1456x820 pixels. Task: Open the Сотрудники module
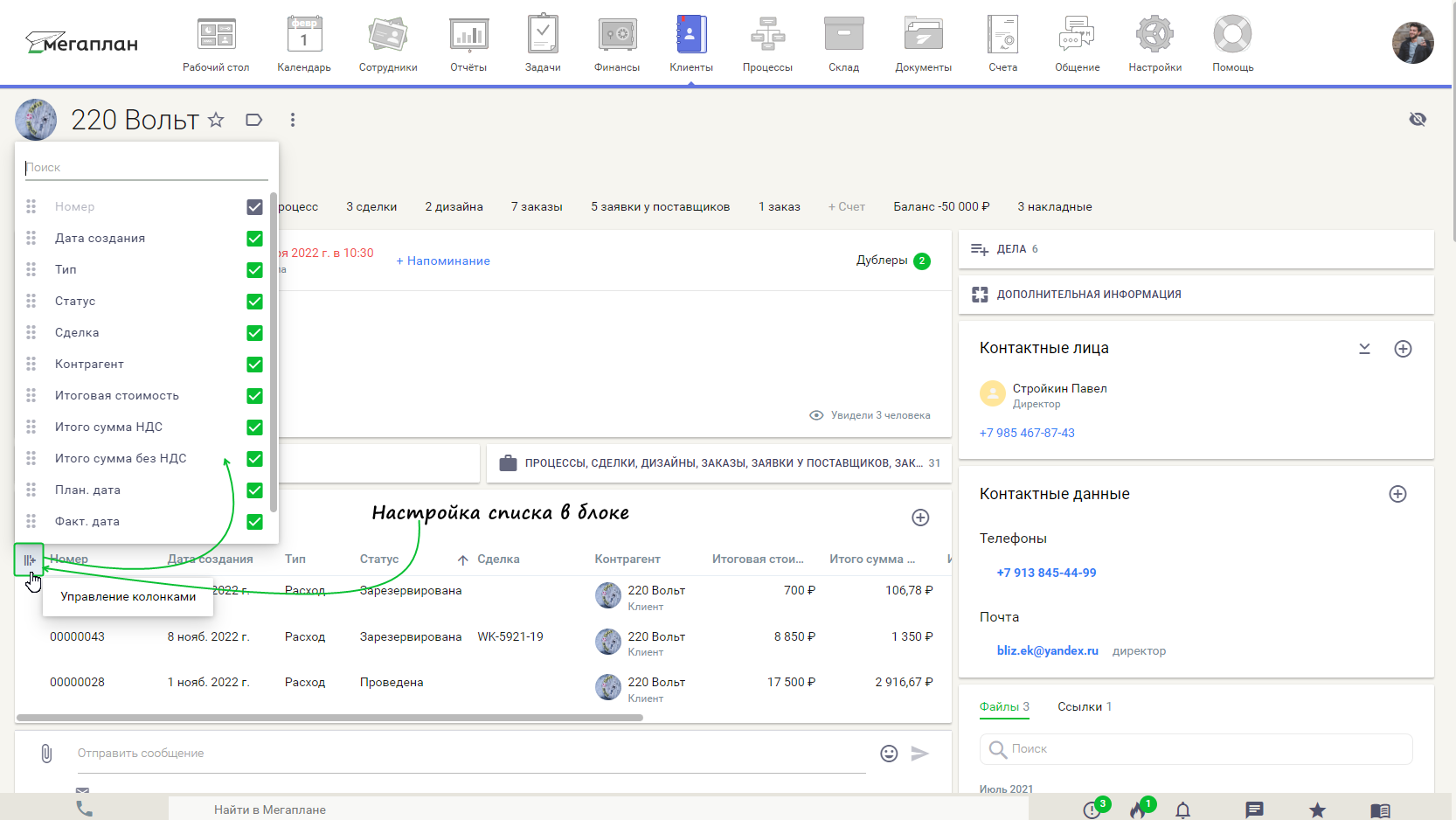[x=388, y=44]
